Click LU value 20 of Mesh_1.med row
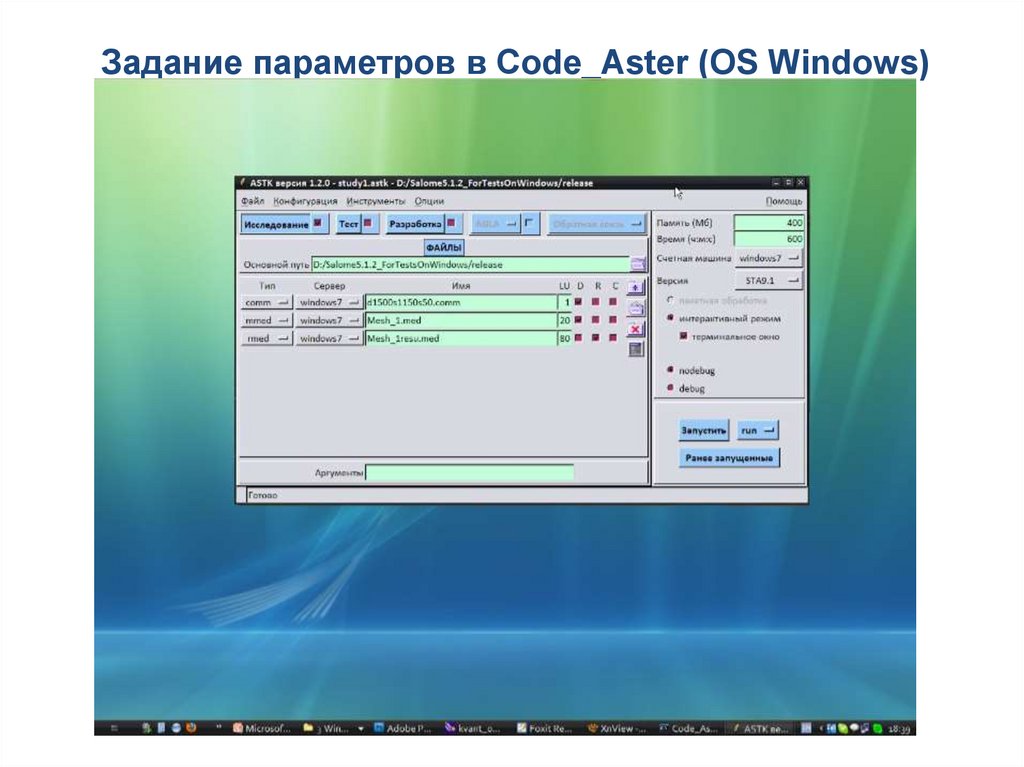1024x767 pixels. coord(565,321)
